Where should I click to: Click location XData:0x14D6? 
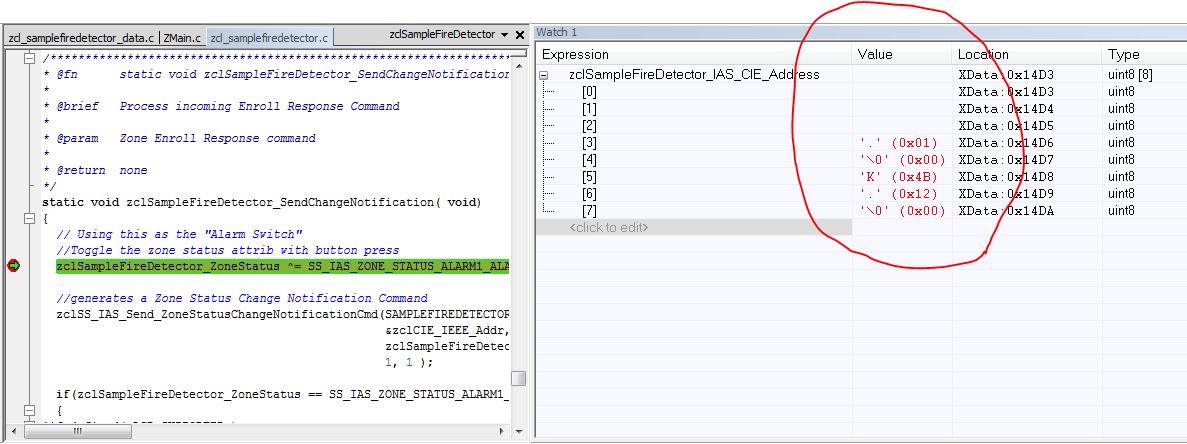[x=1006, y=143]
